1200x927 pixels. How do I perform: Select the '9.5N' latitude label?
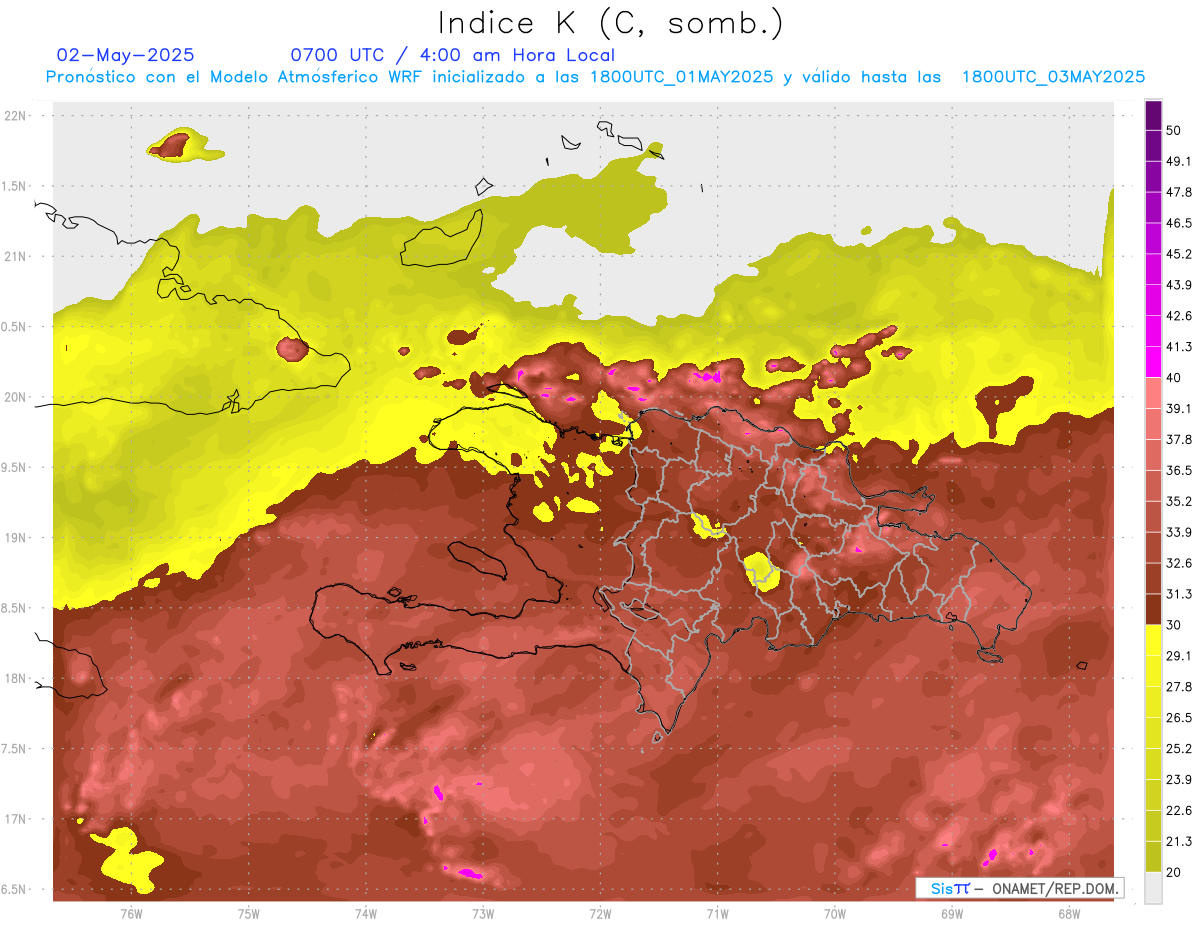tap(15, 468)
